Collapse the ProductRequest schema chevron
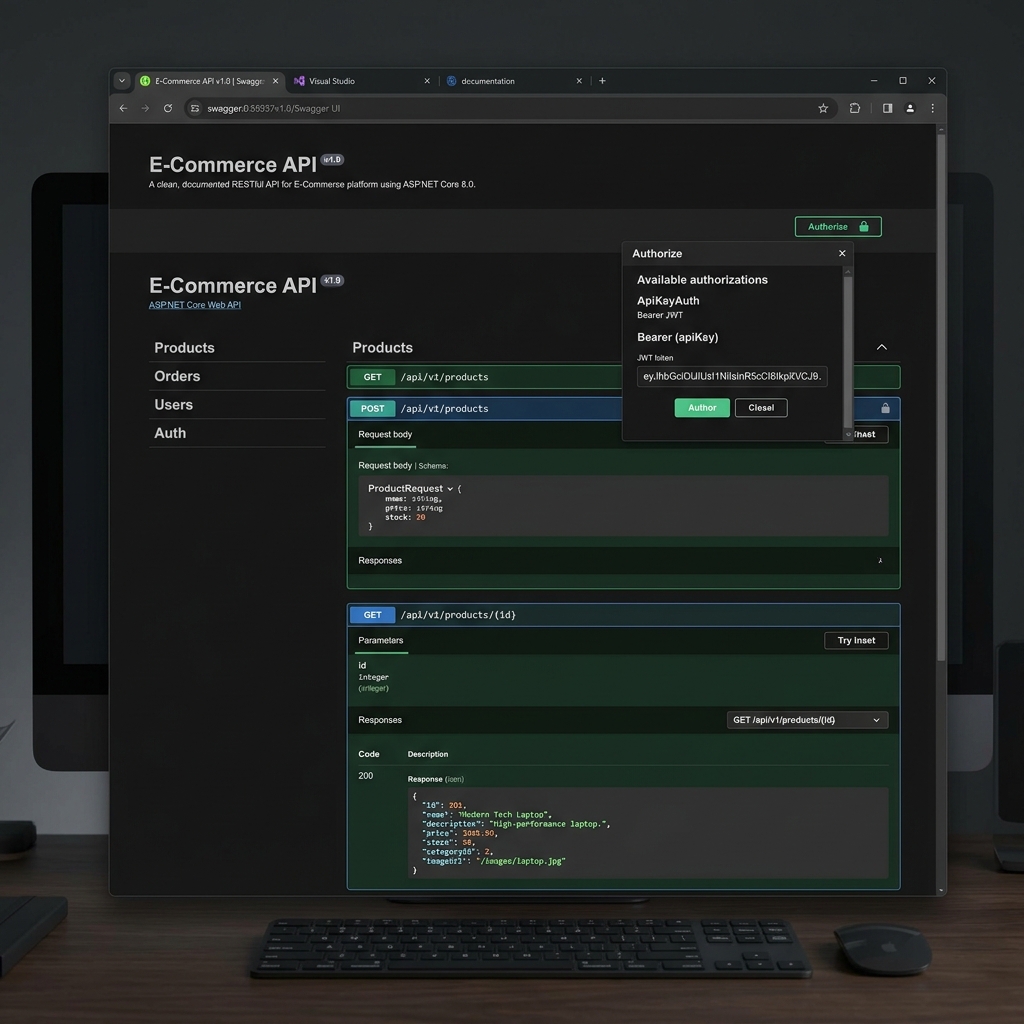This screenshot has height=1024, width=1024. pos(450,488)
